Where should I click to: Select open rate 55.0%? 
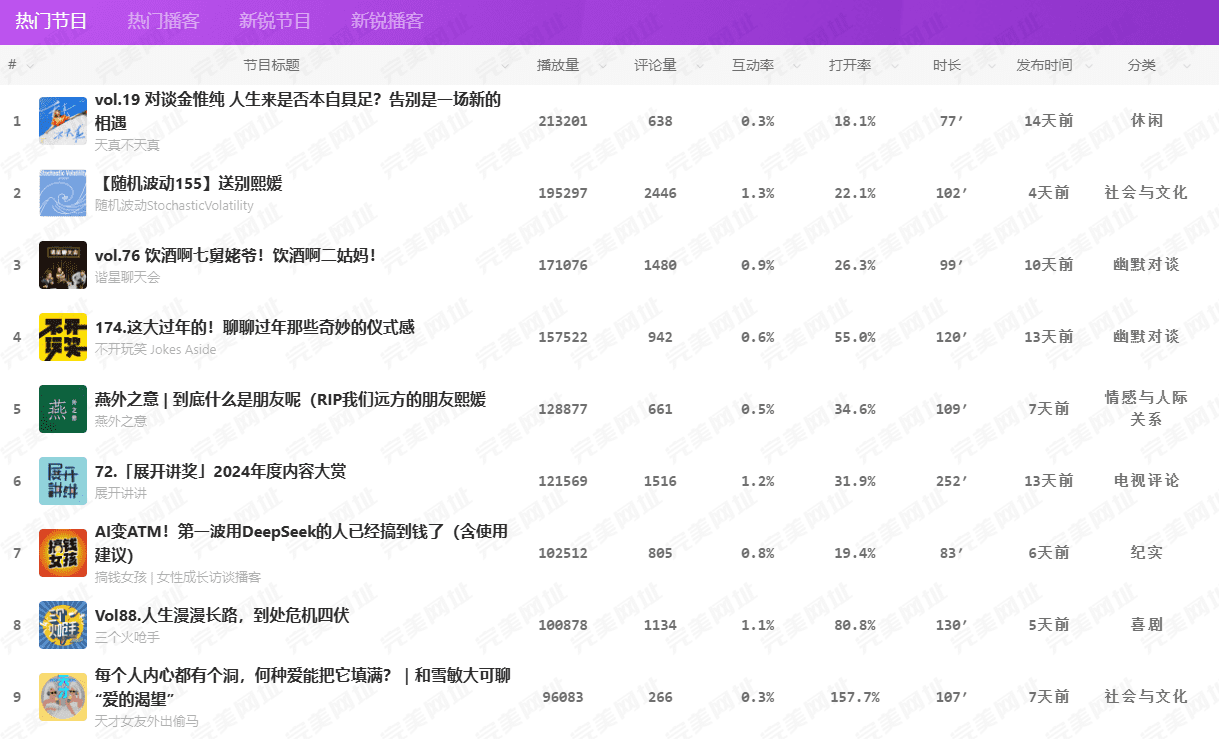click(855, 337)
